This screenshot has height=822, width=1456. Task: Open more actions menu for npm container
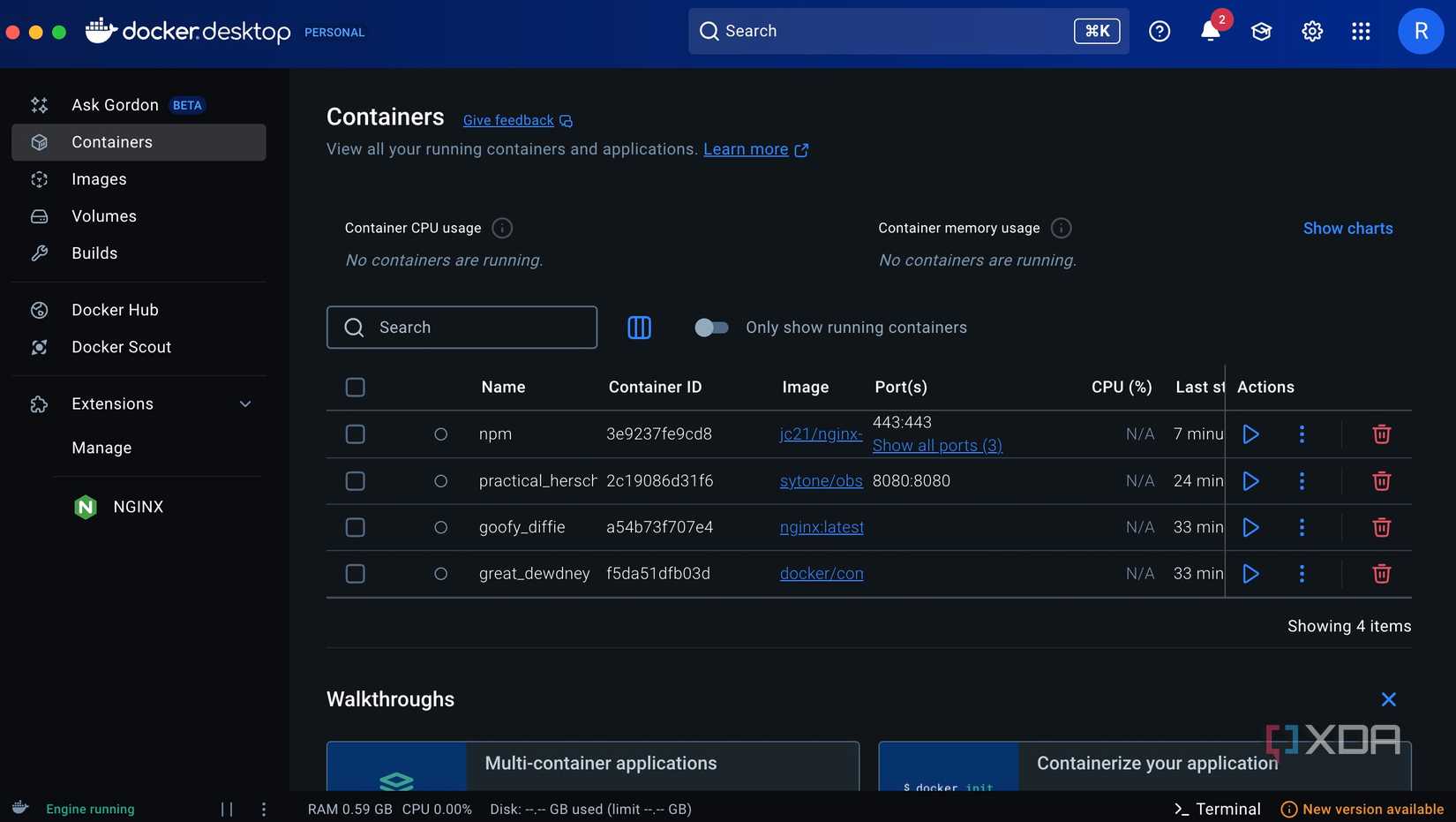tap(1302, 434)
